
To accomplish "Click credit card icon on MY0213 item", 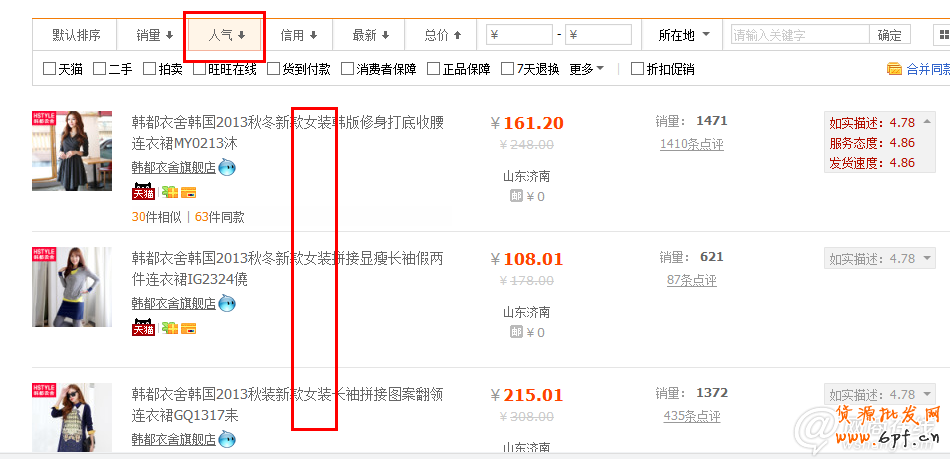I will click(188, 193).
